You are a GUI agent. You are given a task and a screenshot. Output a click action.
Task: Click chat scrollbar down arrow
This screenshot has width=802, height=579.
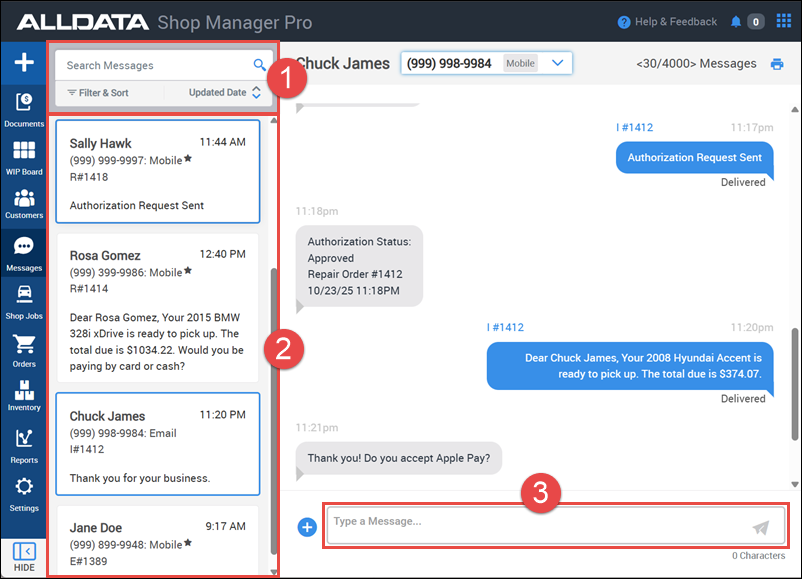click(x=794, y=484)
